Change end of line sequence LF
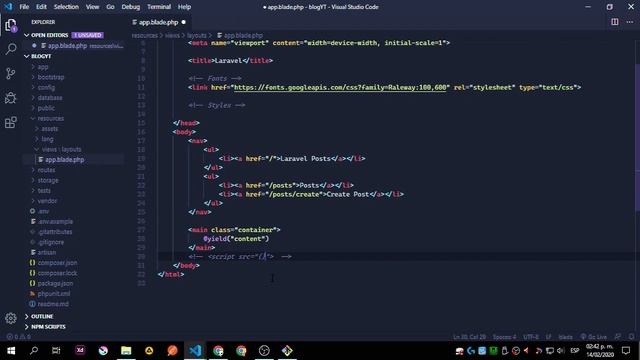The image size is (640, 360). coord(549,337)
